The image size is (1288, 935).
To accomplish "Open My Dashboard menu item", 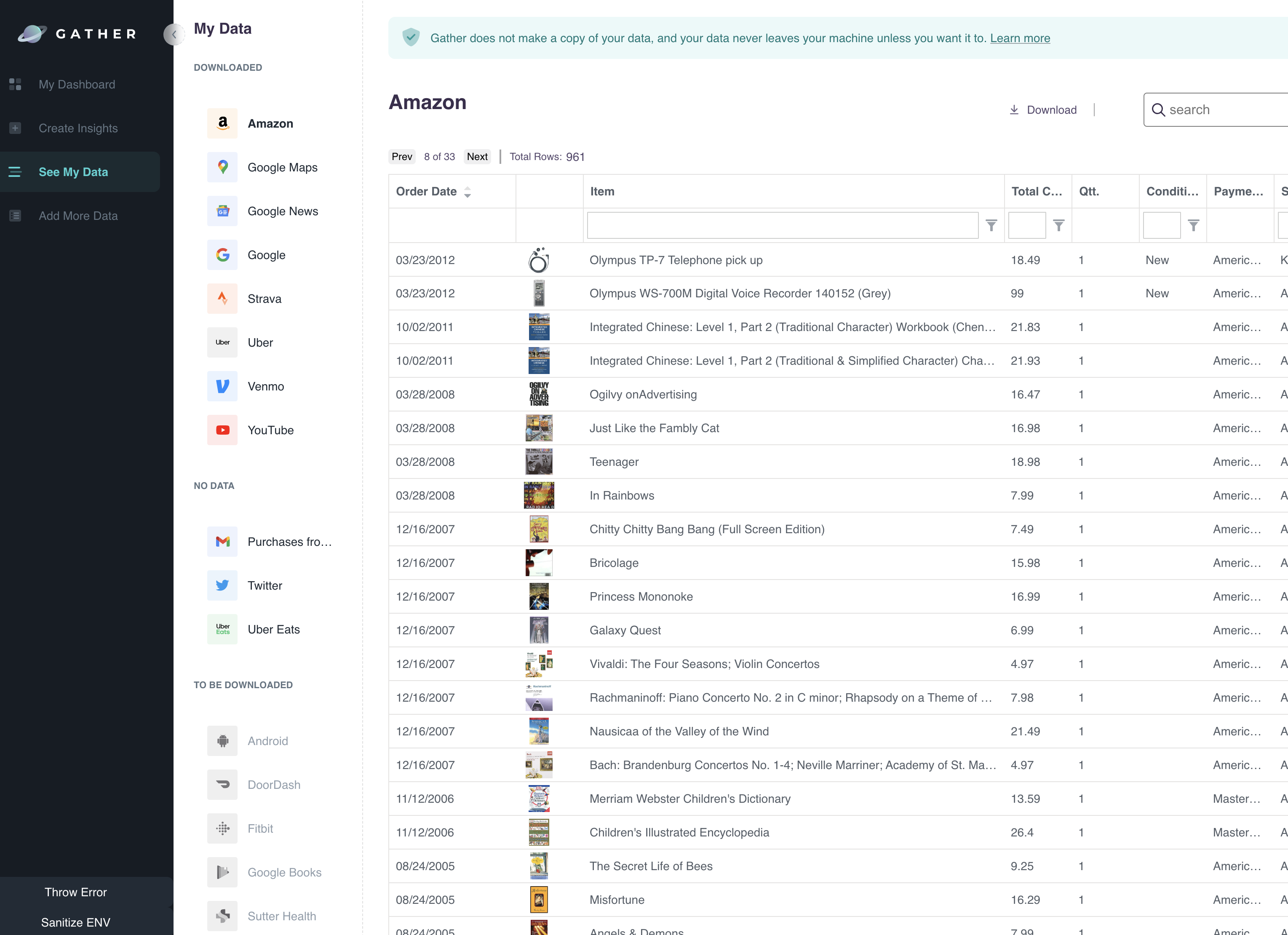I will click(x=78, y=84).
